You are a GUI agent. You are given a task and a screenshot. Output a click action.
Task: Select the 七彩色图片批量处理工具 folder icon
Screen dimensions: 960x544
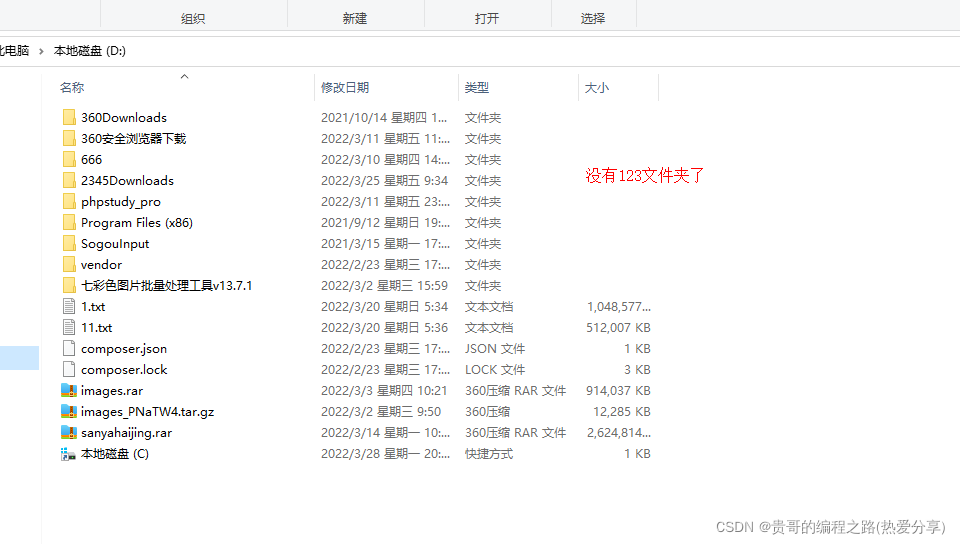click(69, 285)
